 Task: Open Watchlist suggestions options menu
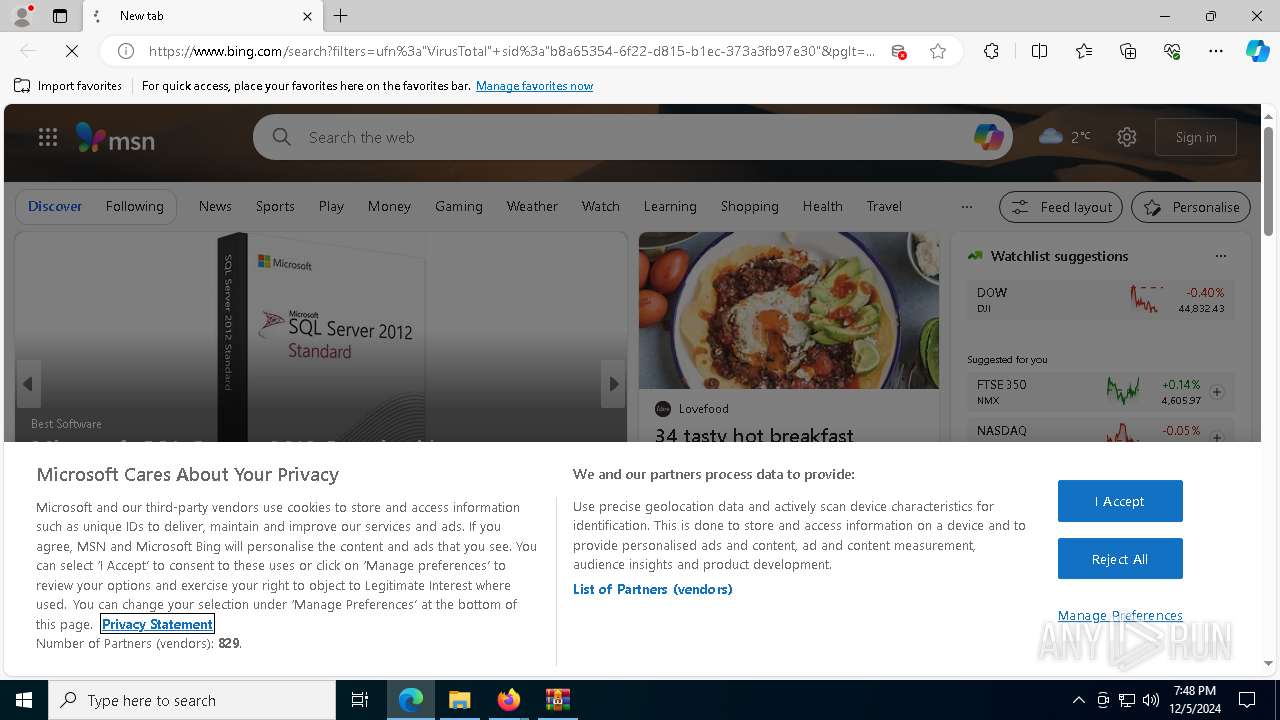[x=1220, y=256]
